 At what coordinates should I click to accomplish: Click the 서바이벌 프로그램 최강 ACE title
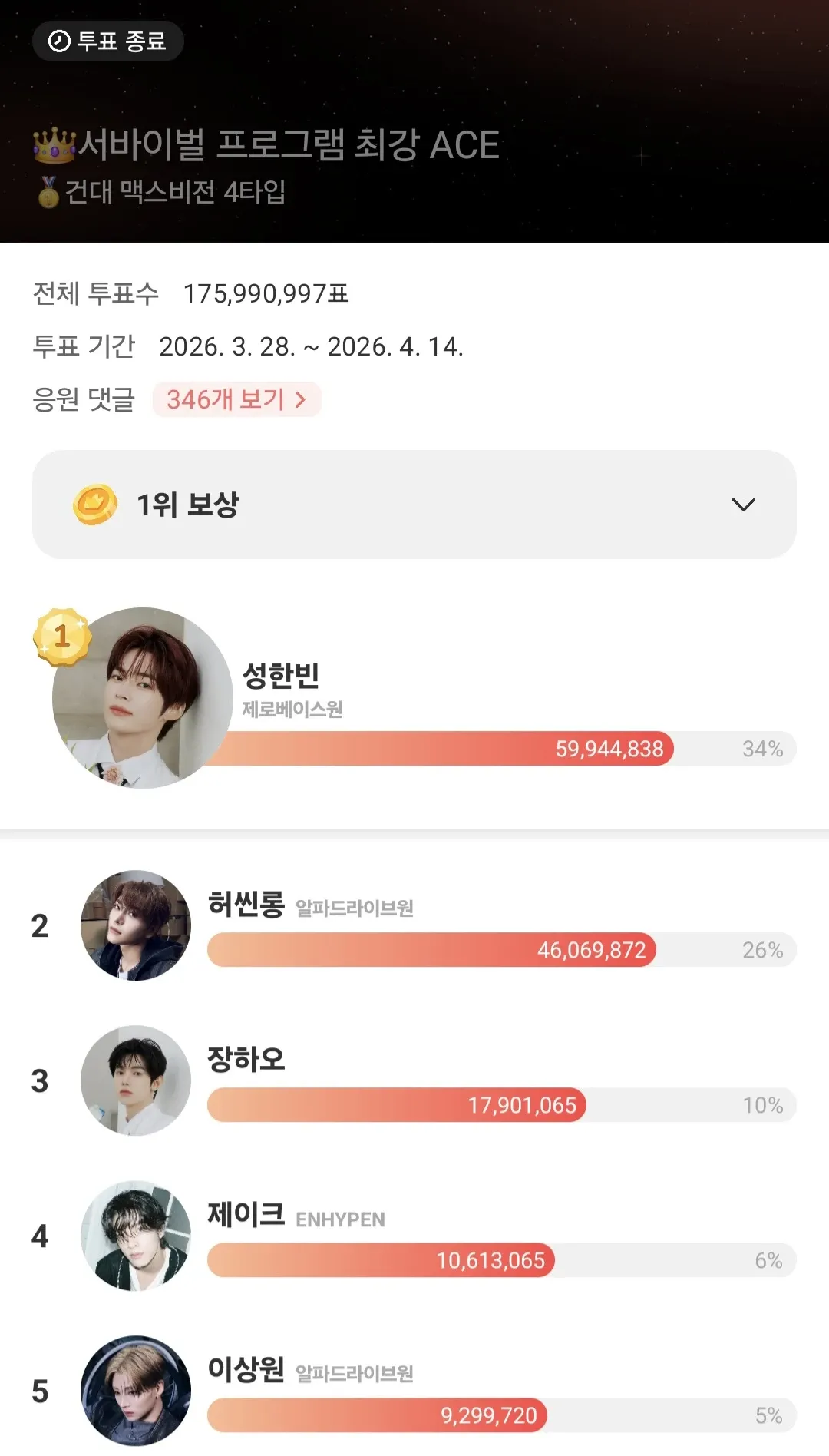(289, 145)
